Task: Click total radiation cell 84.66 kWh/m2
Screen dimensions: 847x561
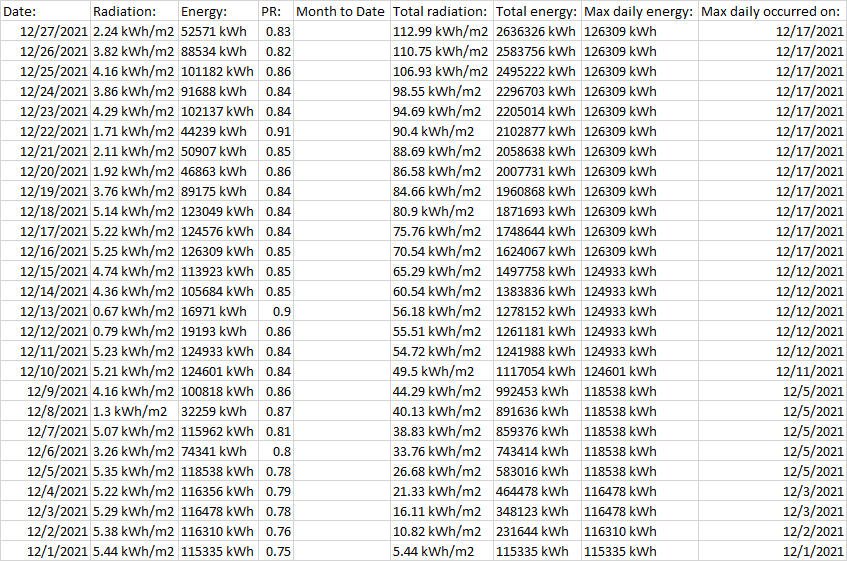Action: pos(442,191)
